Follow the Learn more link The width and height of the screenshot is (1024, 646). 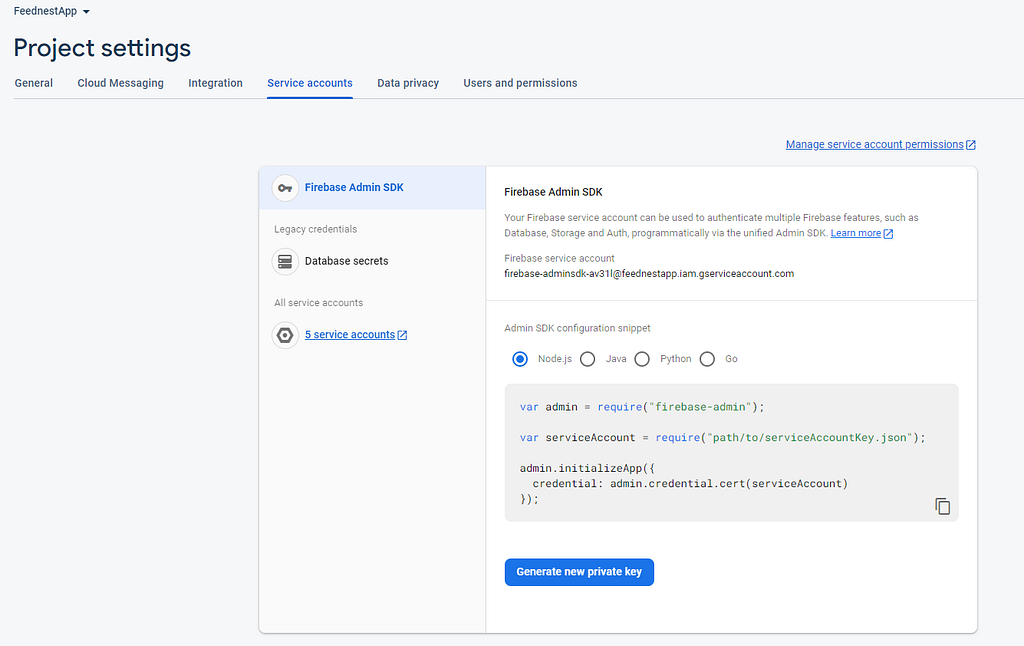pos(861,233)
